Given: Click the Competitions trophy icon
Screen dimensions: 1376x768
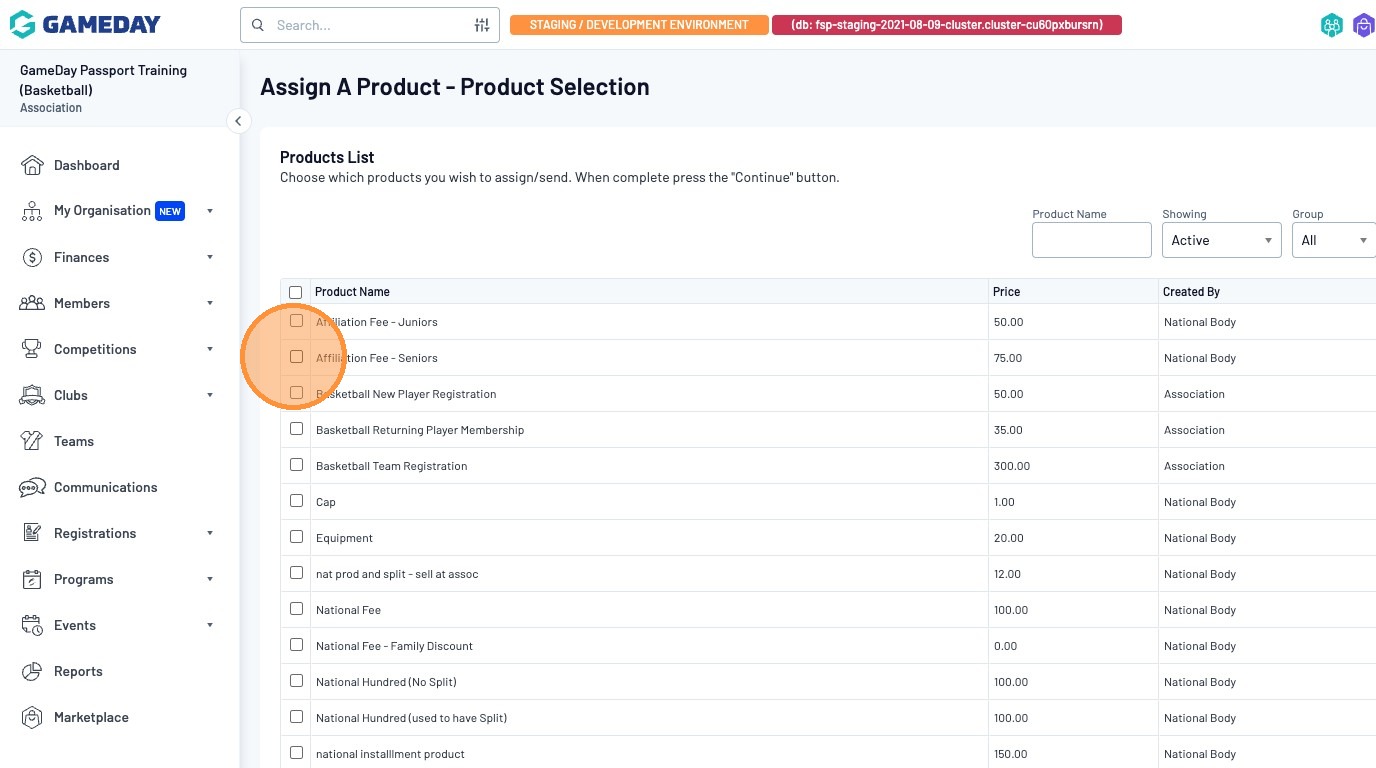Looking at the screenshot, I should point(32,349).
